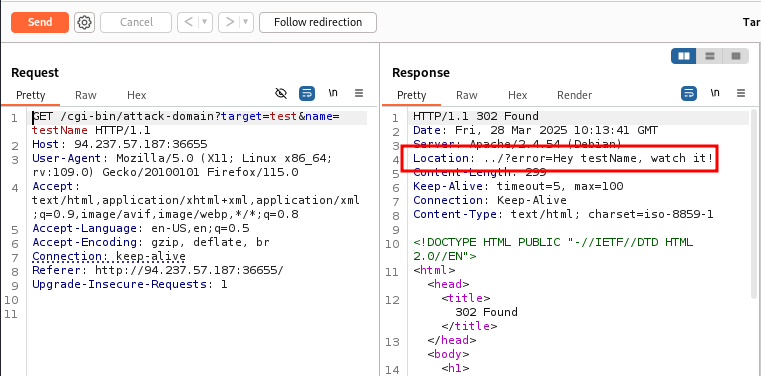The image size is (761, 376).
Task: Click GET /cgi-bin/attack-domain request line
Action: [x=186, y=124]
